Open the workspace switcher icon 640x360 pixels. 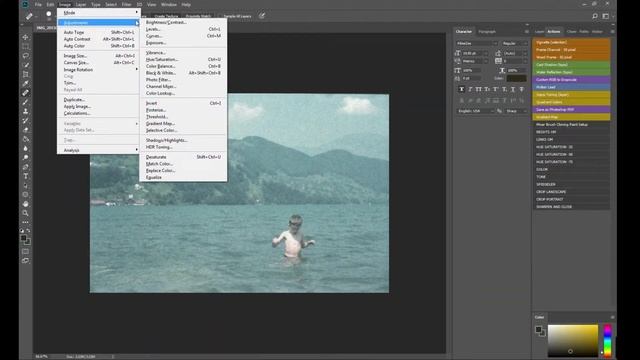(x=606, y=16)
